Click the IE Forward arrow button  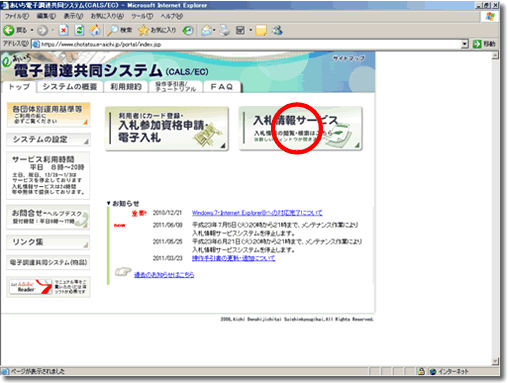pos(42,31)
